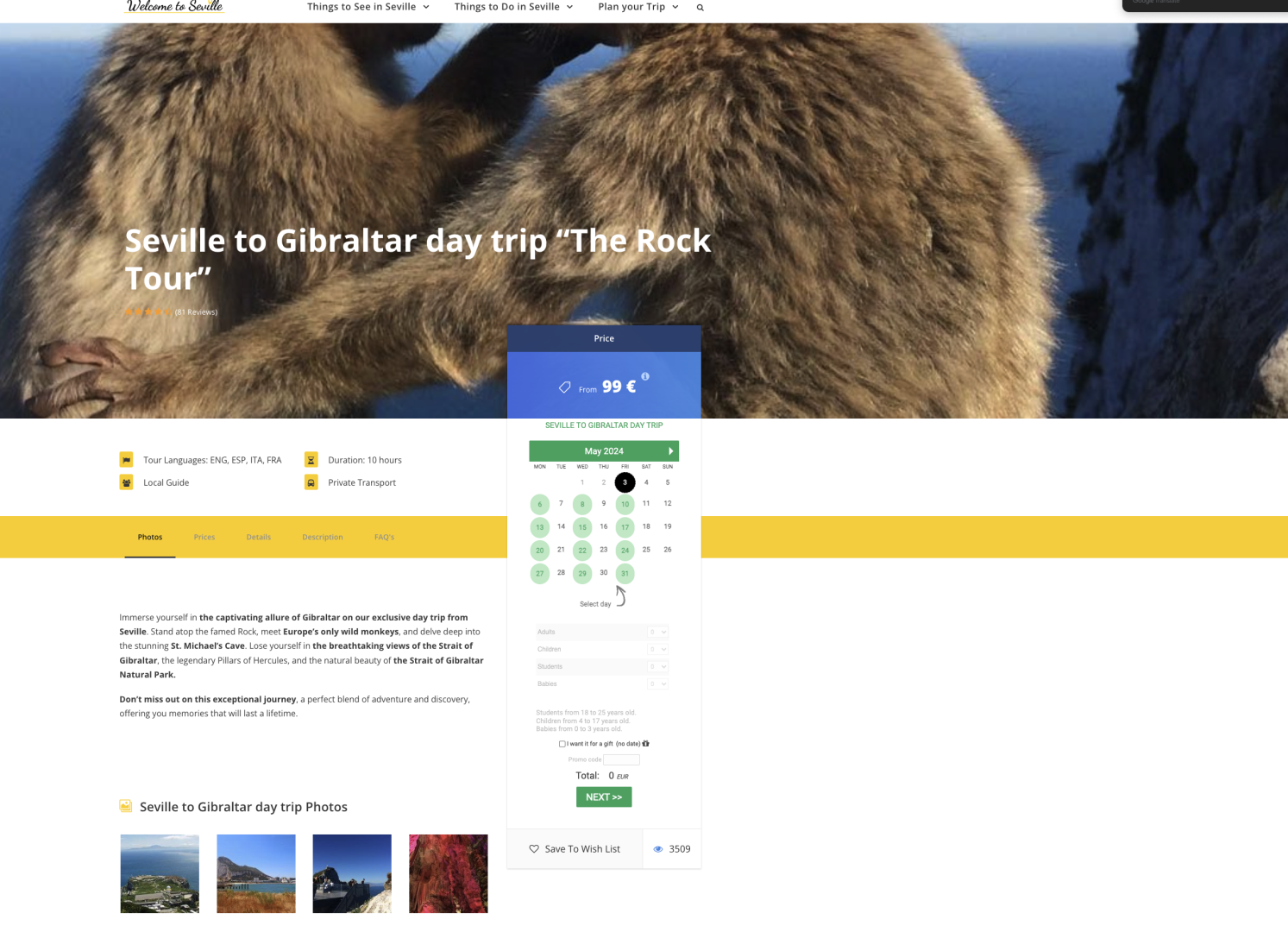1288x932 pixels.
Task: Select May 31 on the calendar
Action: point(625,574)
